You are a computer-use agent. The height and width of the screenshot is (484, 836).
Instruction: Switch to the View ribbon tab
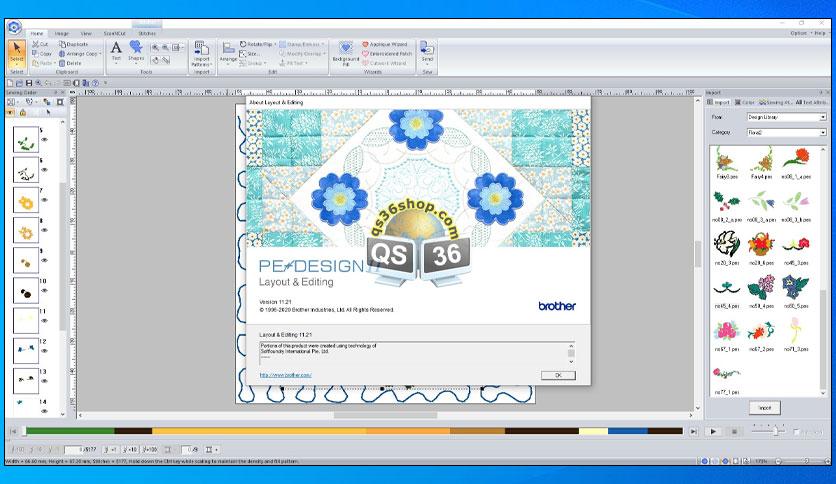(86, 33)
